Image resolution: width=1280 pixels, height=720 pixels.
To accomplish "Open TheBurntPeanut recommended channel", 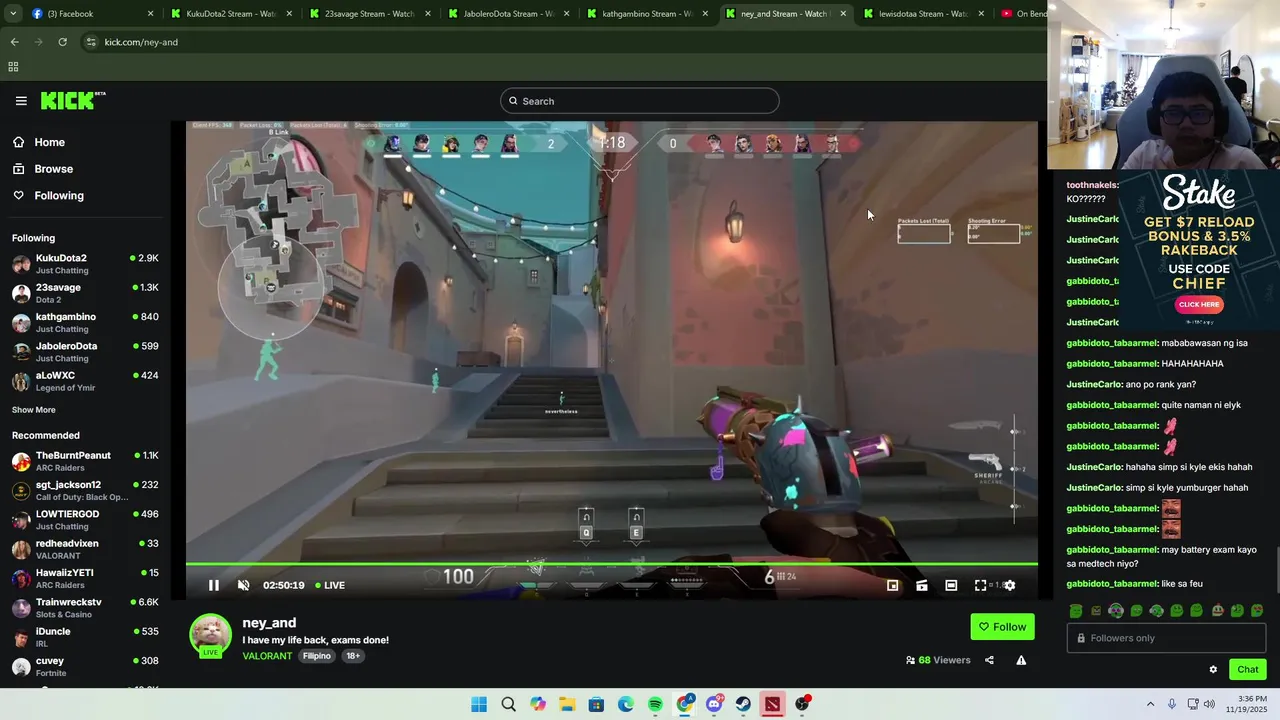I will click(x=85, y=461).
